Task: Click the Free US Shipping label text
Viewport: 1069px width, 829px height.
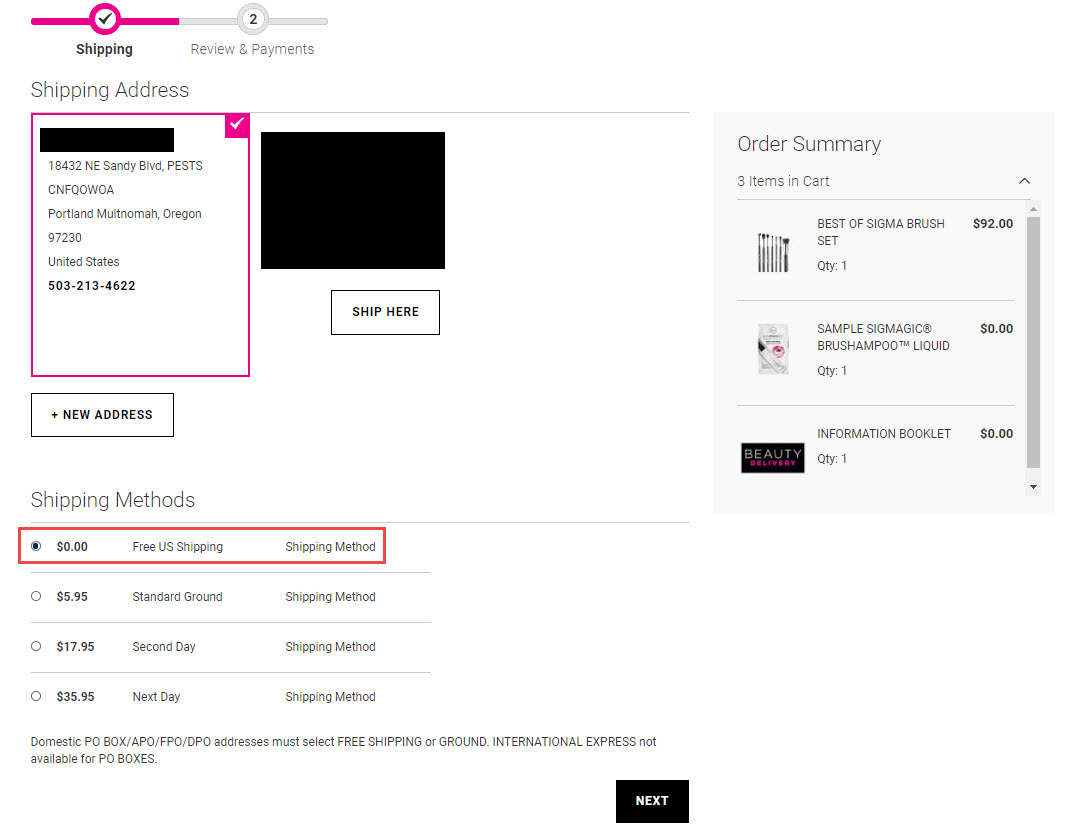Action: (177, 547)
